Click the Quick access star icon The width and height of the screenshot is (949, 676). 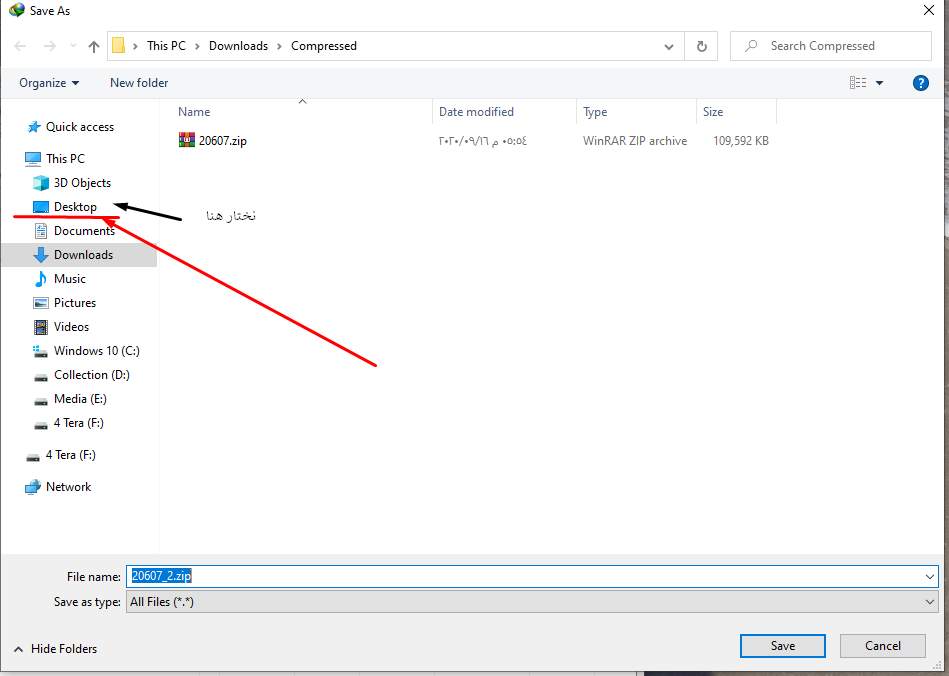34,127
